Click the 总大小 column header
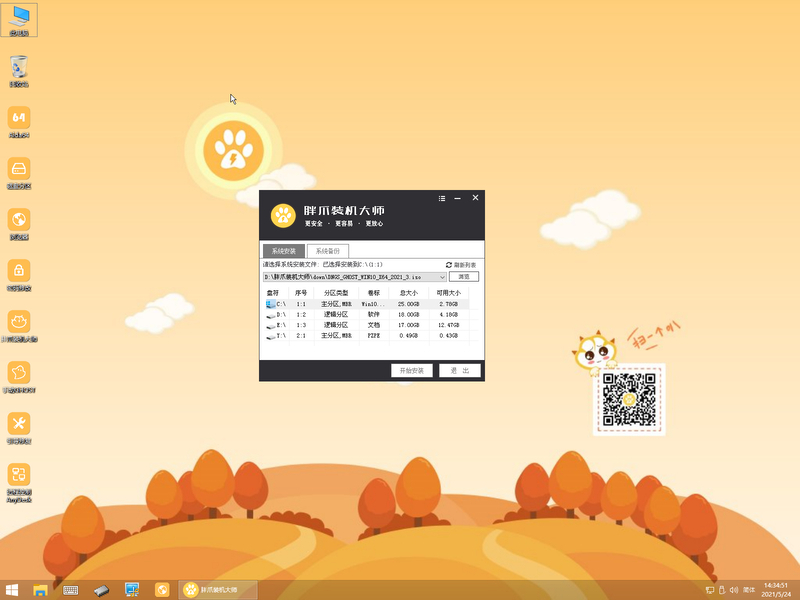This screenshot has width=800, height=600. tap(409, 293)
